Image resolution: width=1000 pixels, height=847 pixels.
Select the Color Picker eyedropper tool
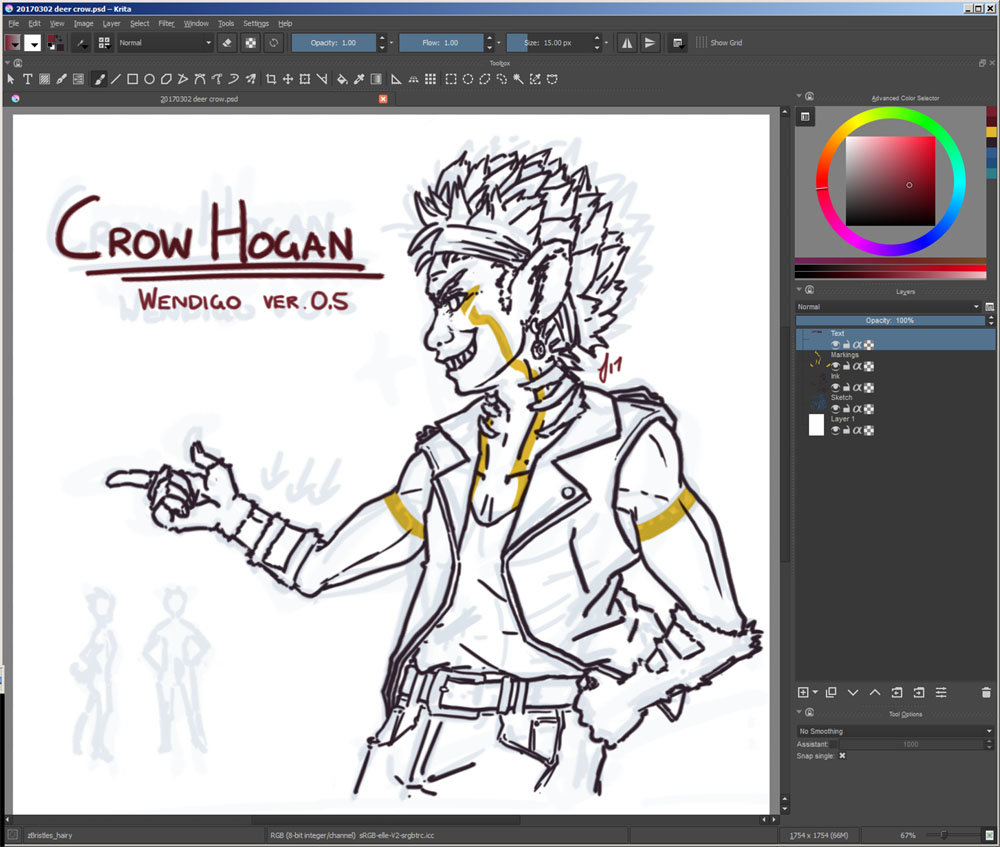pyautogui.click(x=359, y=79)
